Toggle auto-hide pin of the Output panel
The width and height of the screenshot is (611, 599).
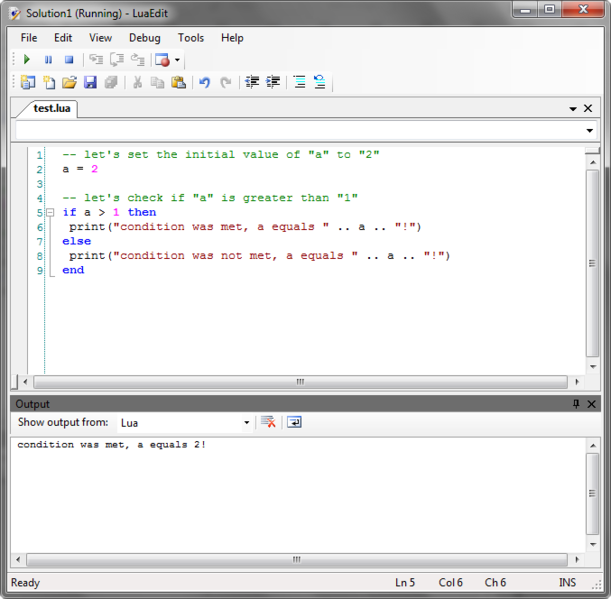pos(576,404)
